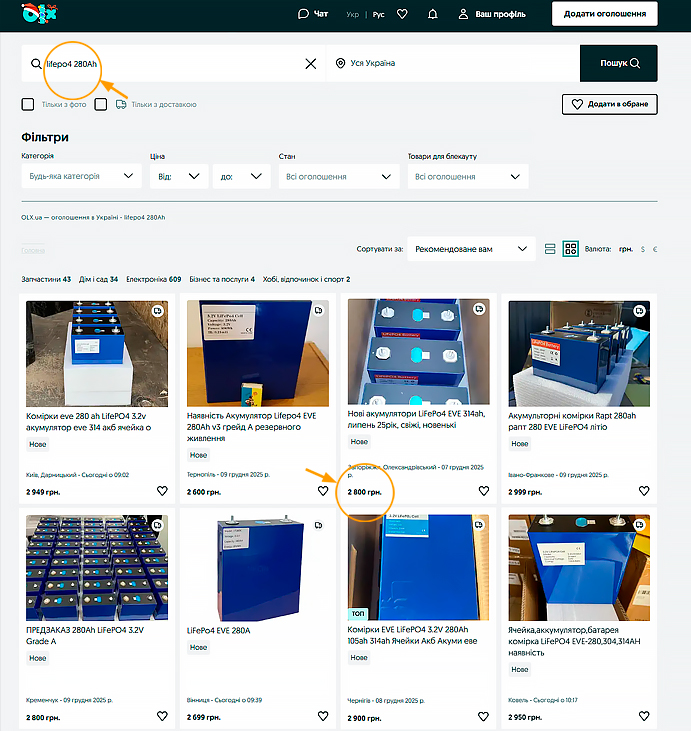Screen dimensions: 691x731
Task: Enable Тільки з доставкою checkbox
Action: 102,104
